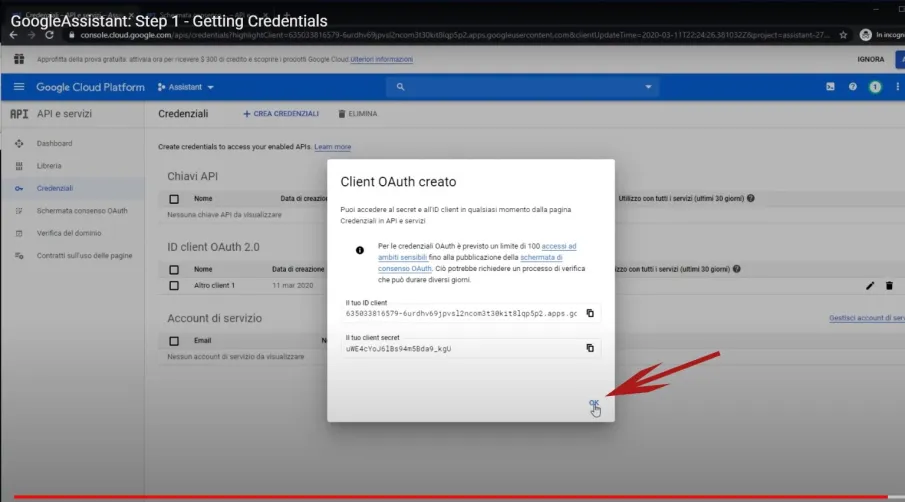The width and height of the screenshot is (905, 502).
Task: Click OK to close the dialog
Action: (x=594, y=403)
